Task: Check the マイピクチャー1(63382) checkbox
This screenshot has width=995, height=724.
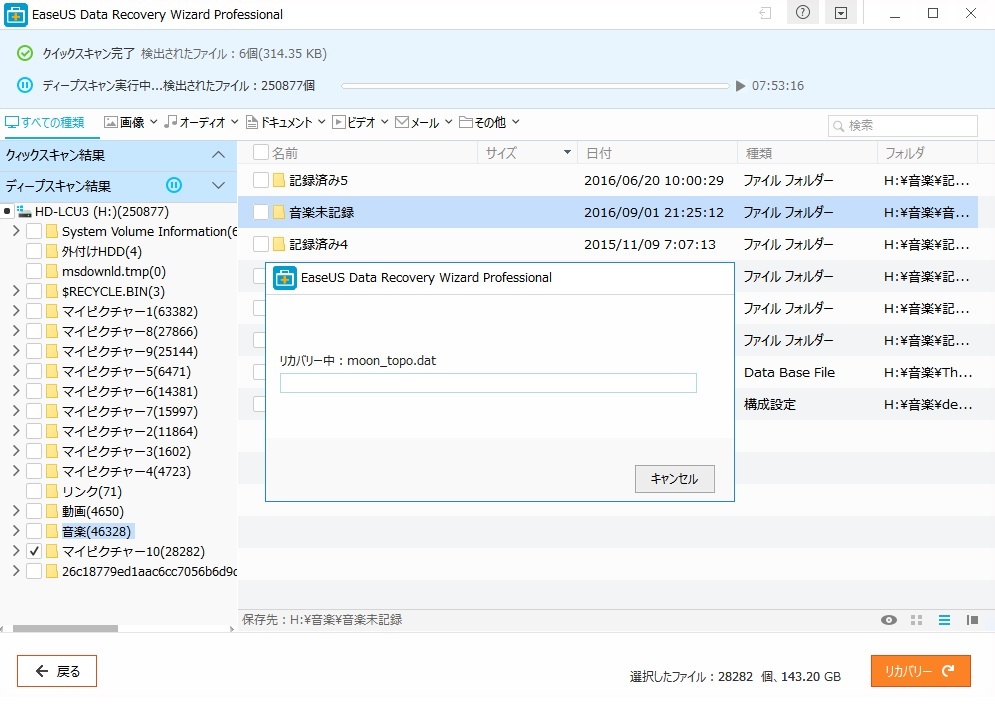Action: coord(34,312)
